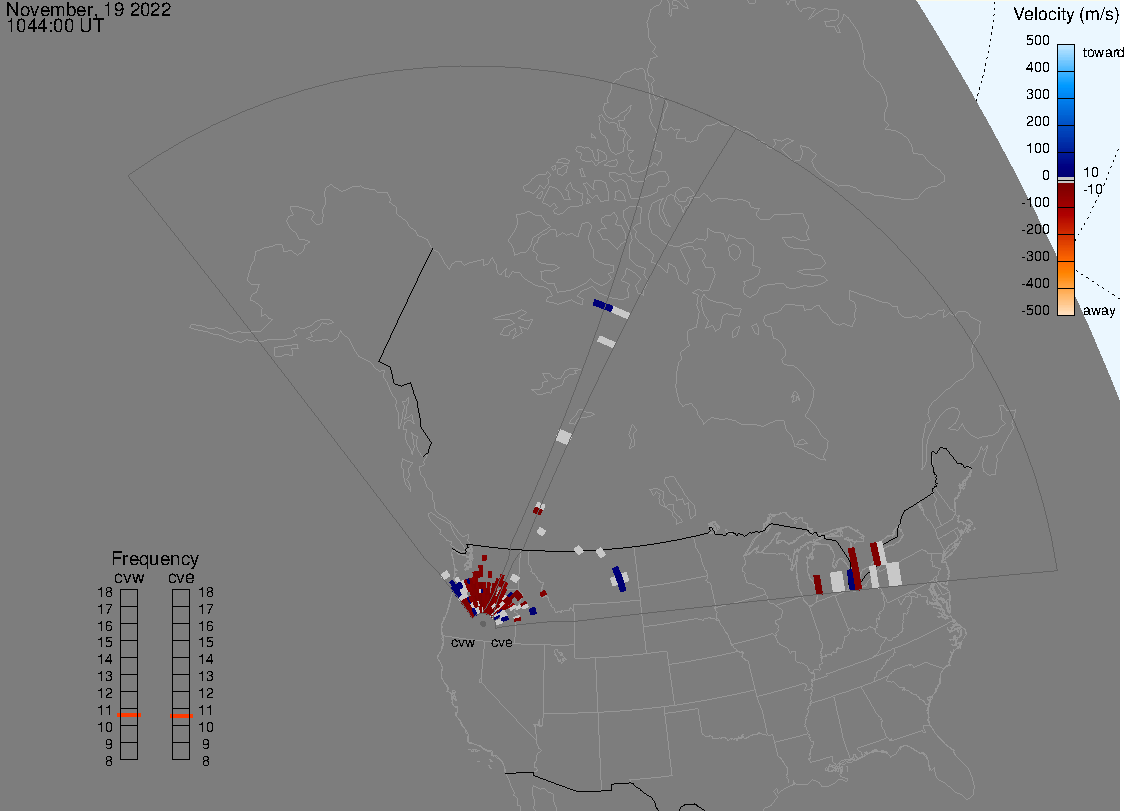Pick the pale peach swatch at color bar bottom
The image size is (1124, 811).
(1066, 302)
